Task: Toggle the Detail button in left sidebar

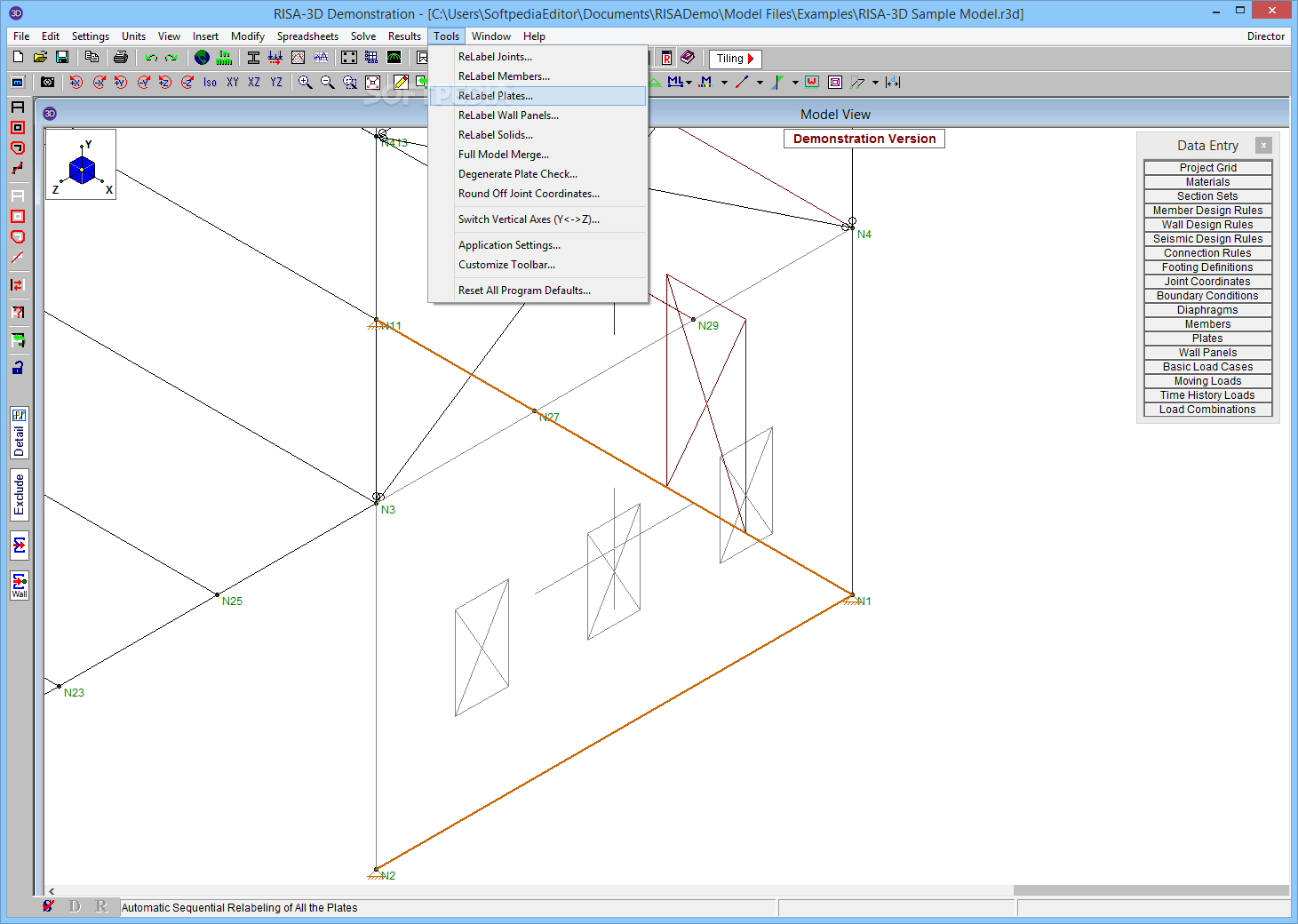Action: (x=20, y=433)
